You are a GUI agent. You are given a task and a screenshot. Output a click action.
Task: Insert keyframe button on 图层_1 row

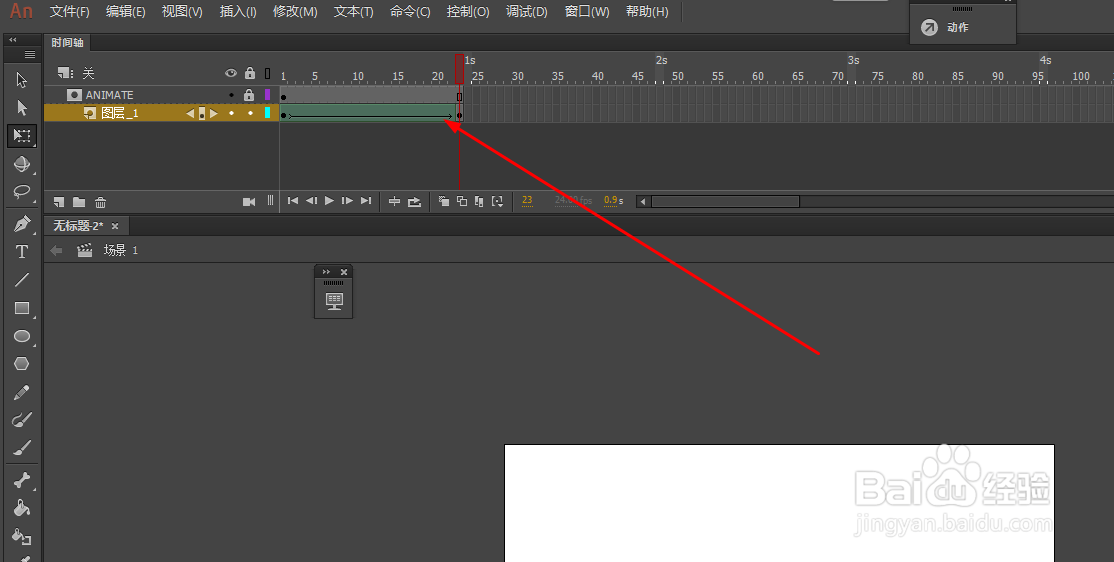tap(202, 113)
